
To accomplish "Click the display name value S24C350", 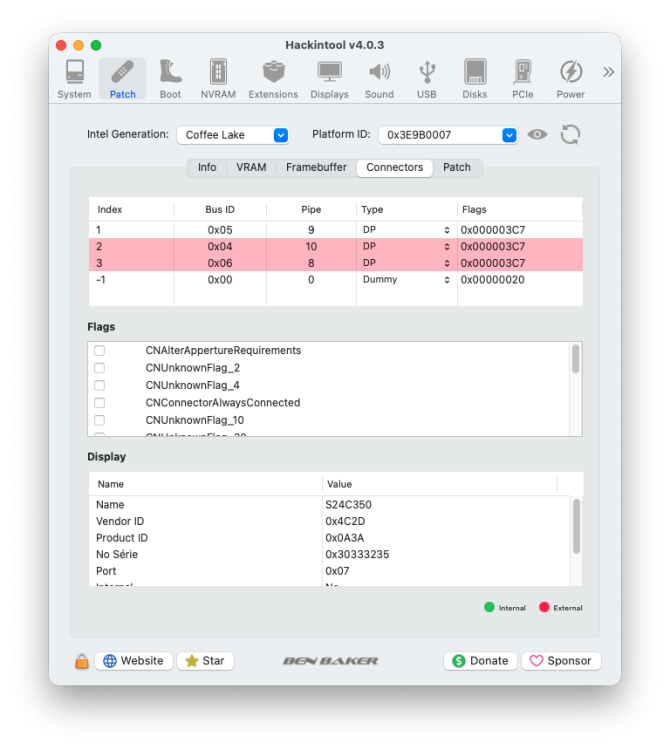I will (348, 505).
